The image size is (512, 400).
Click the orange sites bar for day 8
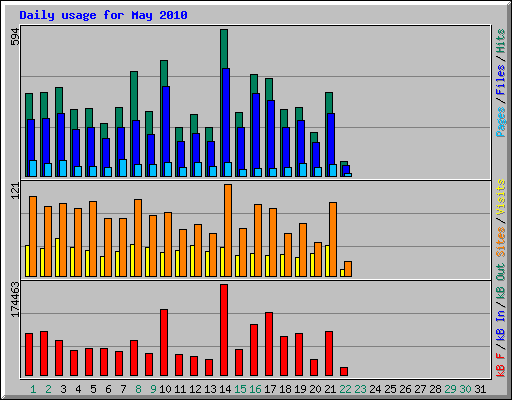[x=138, y=238]
